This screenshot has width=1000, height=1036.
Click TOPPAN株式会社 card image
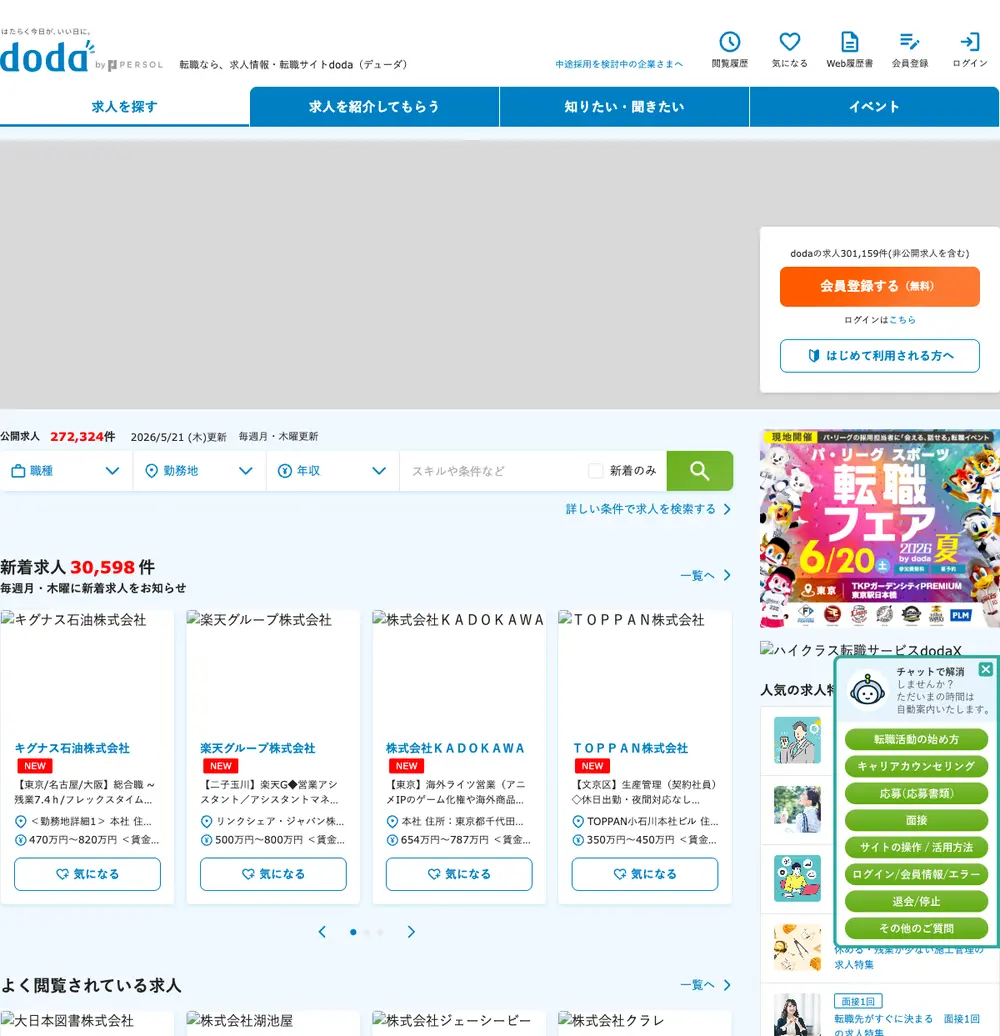tap(645, 671)
